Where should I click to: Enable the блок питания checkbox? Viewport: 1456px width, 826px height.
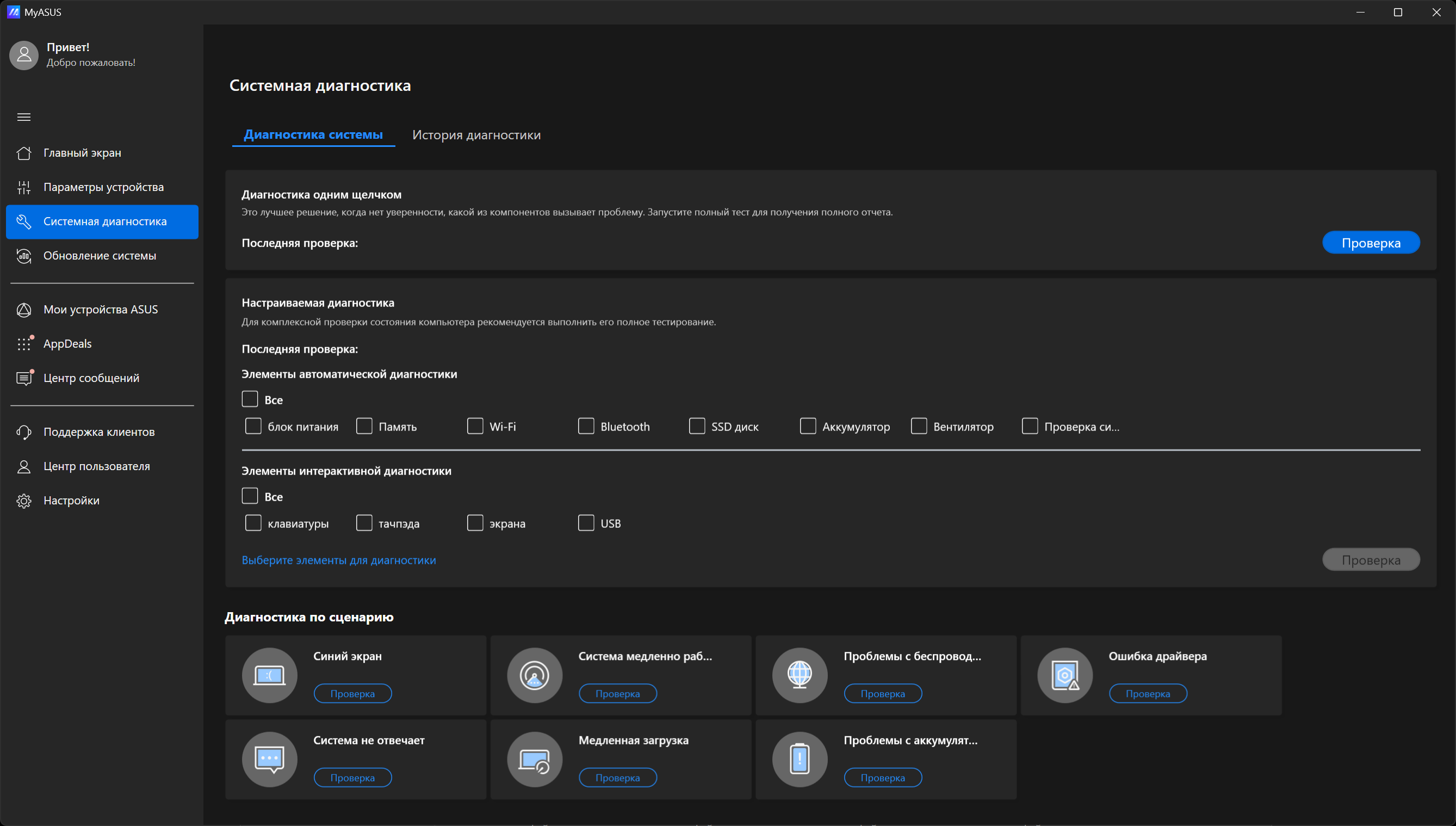(x=253, y=426)
